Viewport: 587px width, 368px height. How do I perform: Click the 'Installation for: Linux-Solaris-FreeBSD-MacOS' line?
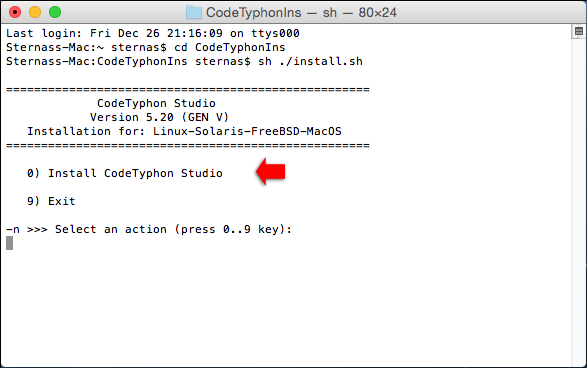[x=184, y=131]
